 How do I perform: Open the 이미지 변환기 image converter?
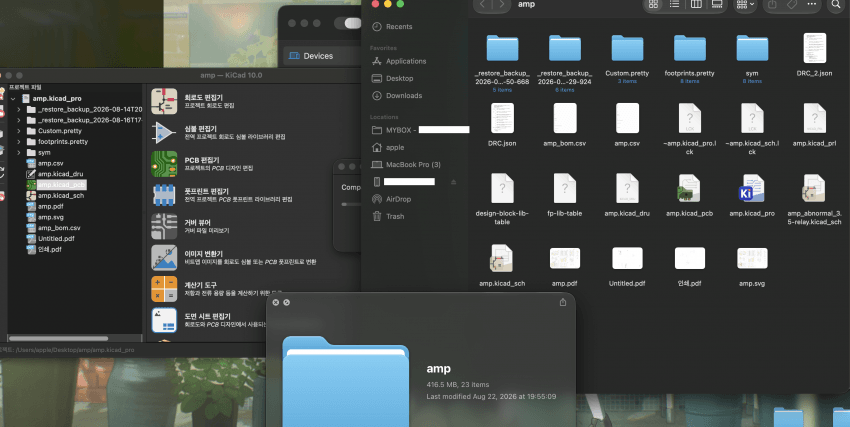click(164, 258)
